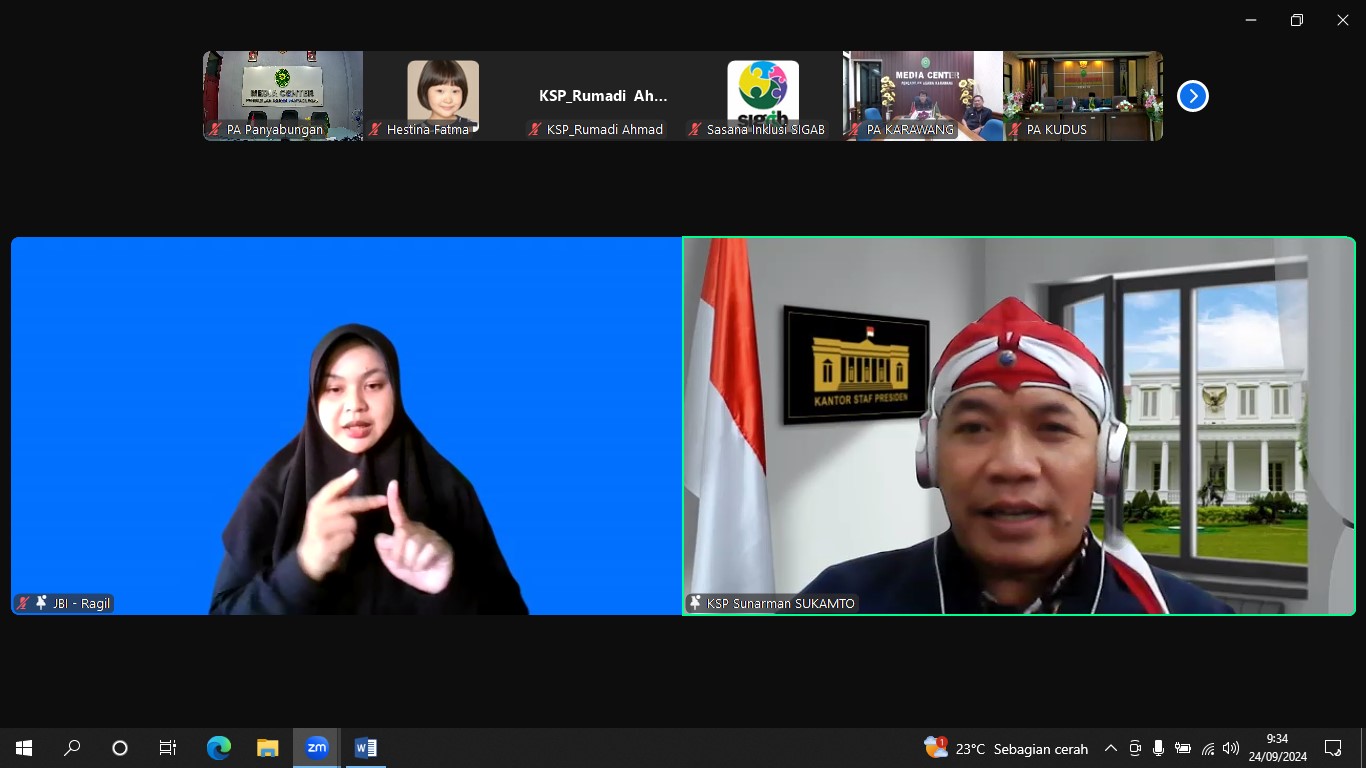Launch Microsoft Edge from the taskbar
This screenshot has width=1366, height=768.
pyautogui.click(x=218, y=747)
